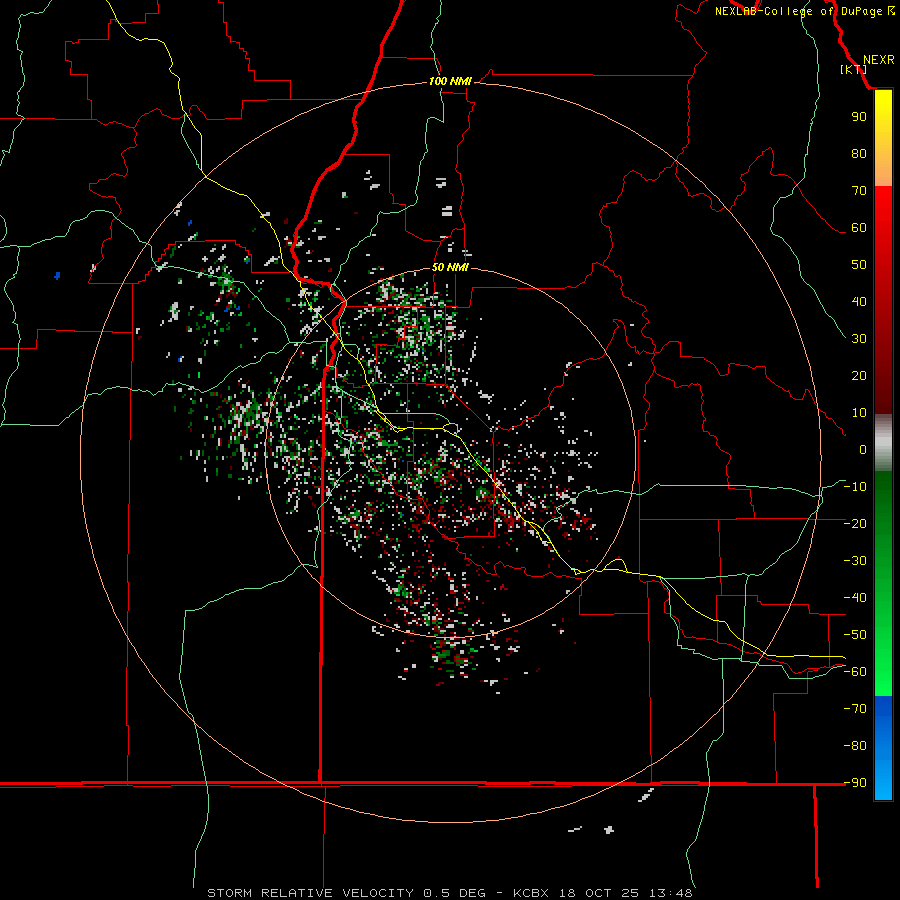Click the 0 value on velocity scale

coord(863,450)
